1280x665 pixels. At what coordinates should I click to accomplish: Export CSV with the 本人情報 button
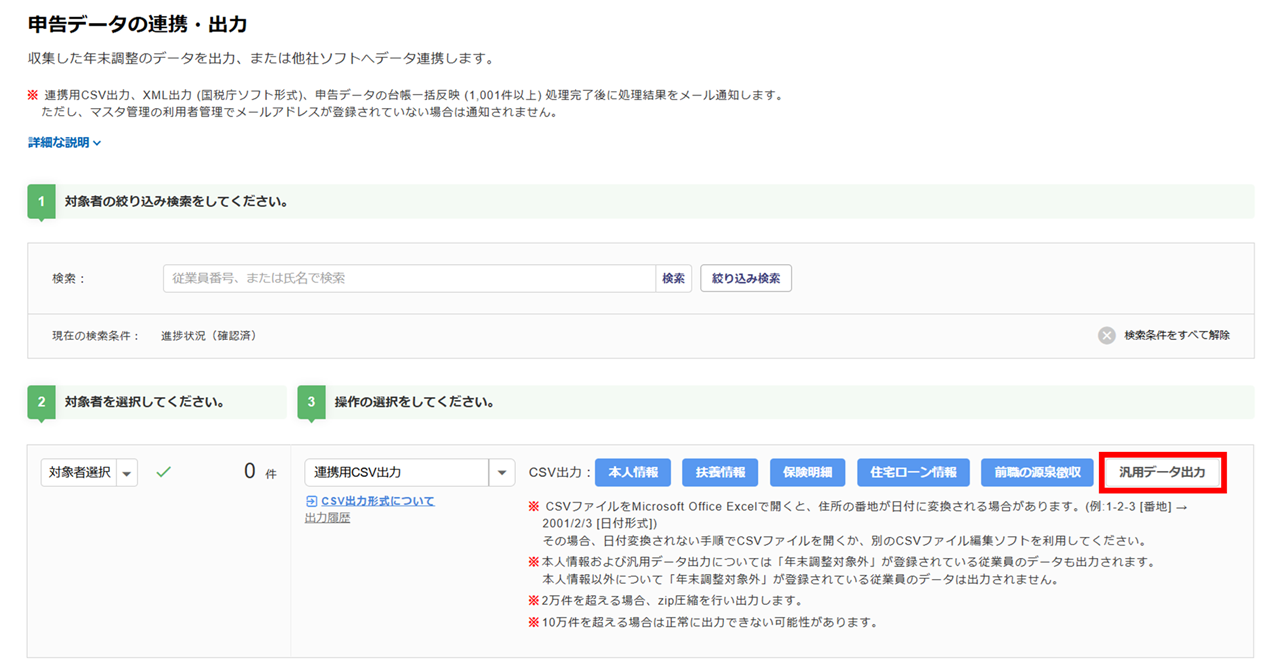pos(633,472)
